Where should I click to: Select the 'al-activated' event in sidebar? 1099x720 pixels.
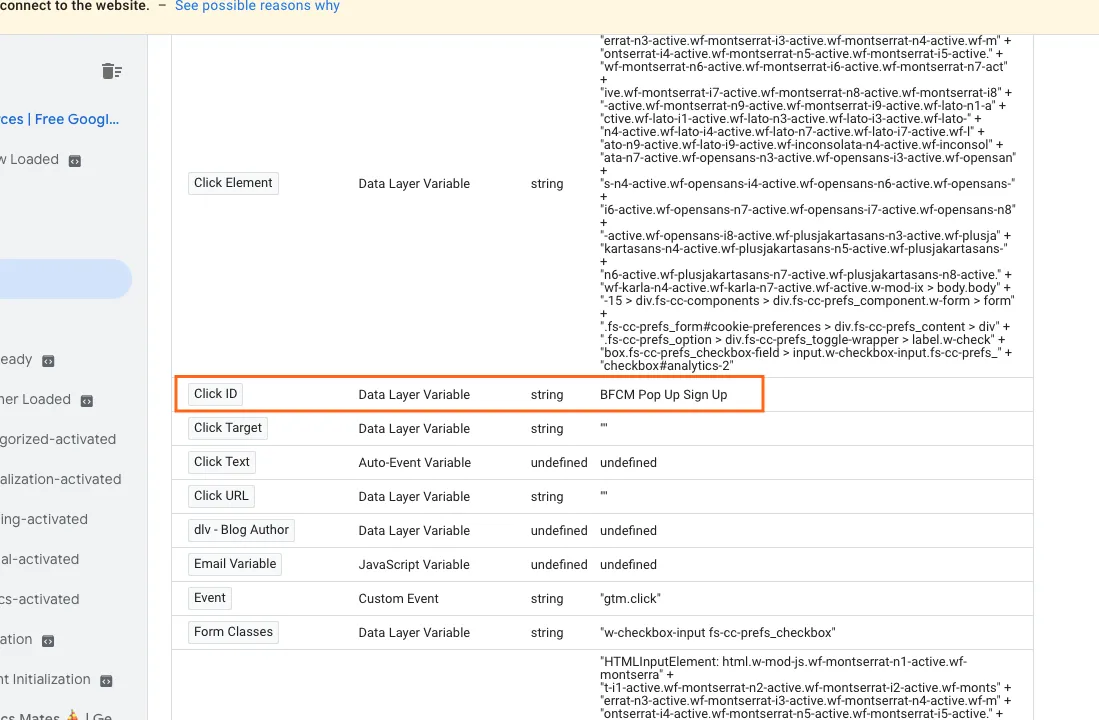(x=40, y=559)
